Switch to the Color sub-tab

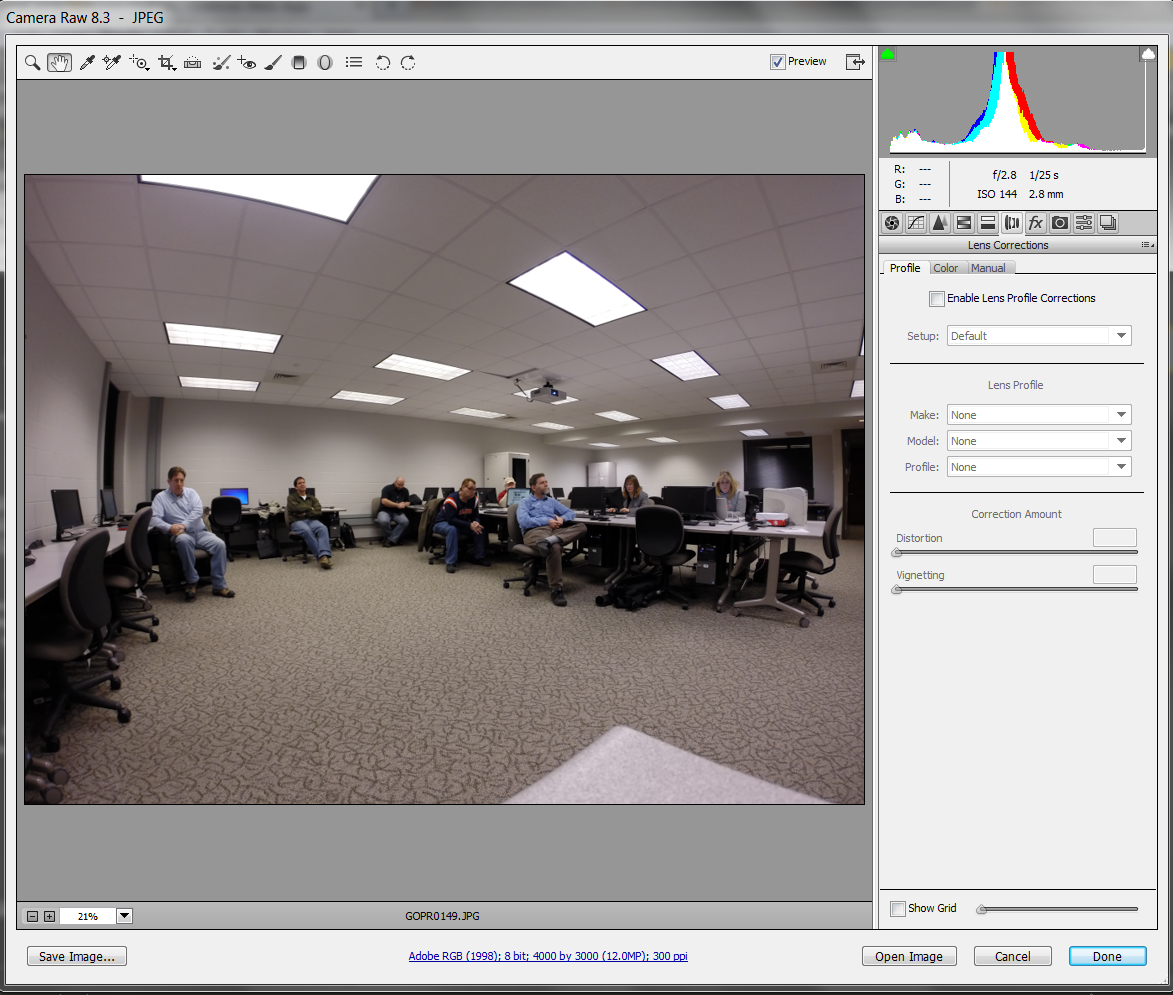click(946, 268)
